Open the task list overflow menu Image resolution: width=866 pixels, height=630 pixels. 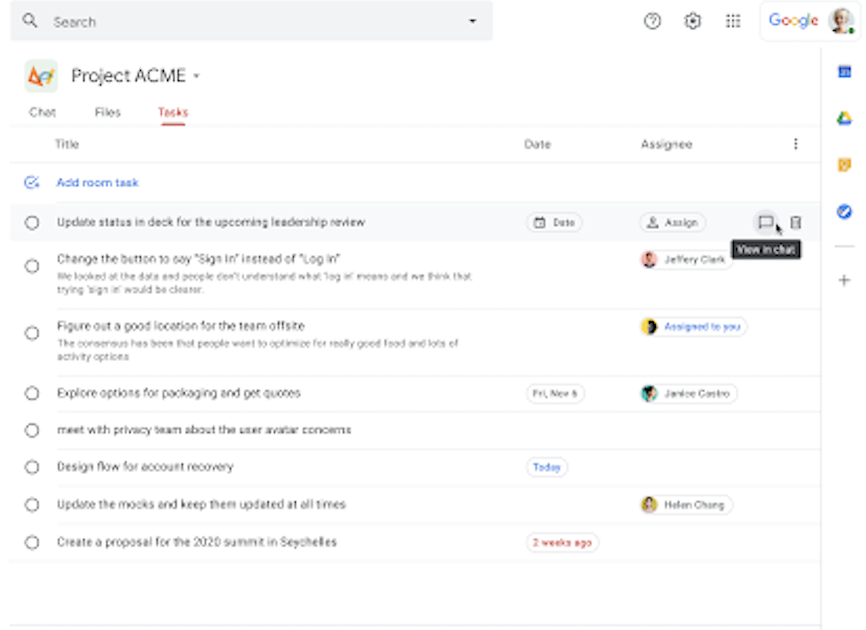[795, 143]
